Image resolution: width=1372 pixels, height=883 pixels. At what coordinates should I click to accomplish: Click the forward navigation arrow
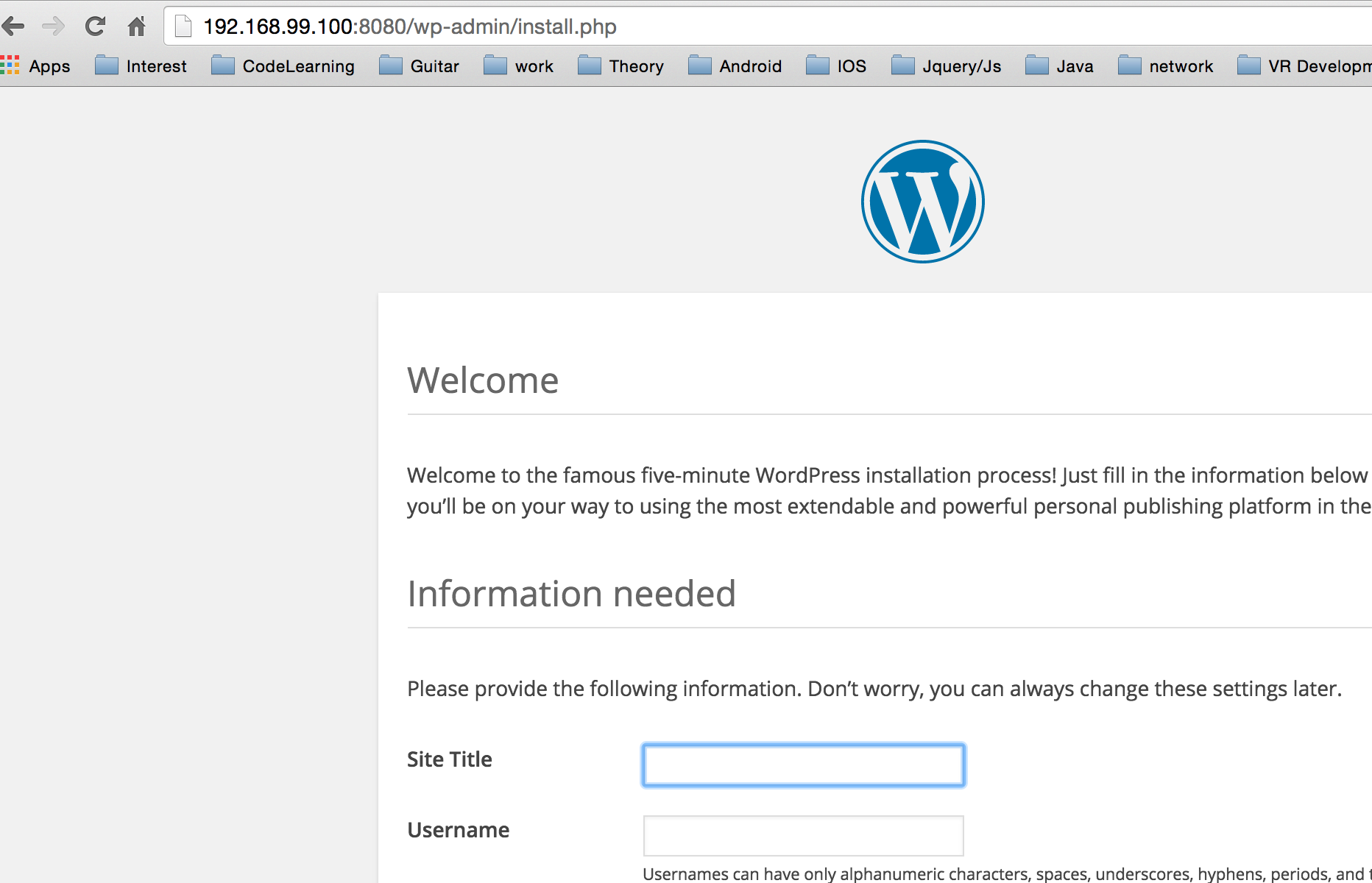(53, 27)
